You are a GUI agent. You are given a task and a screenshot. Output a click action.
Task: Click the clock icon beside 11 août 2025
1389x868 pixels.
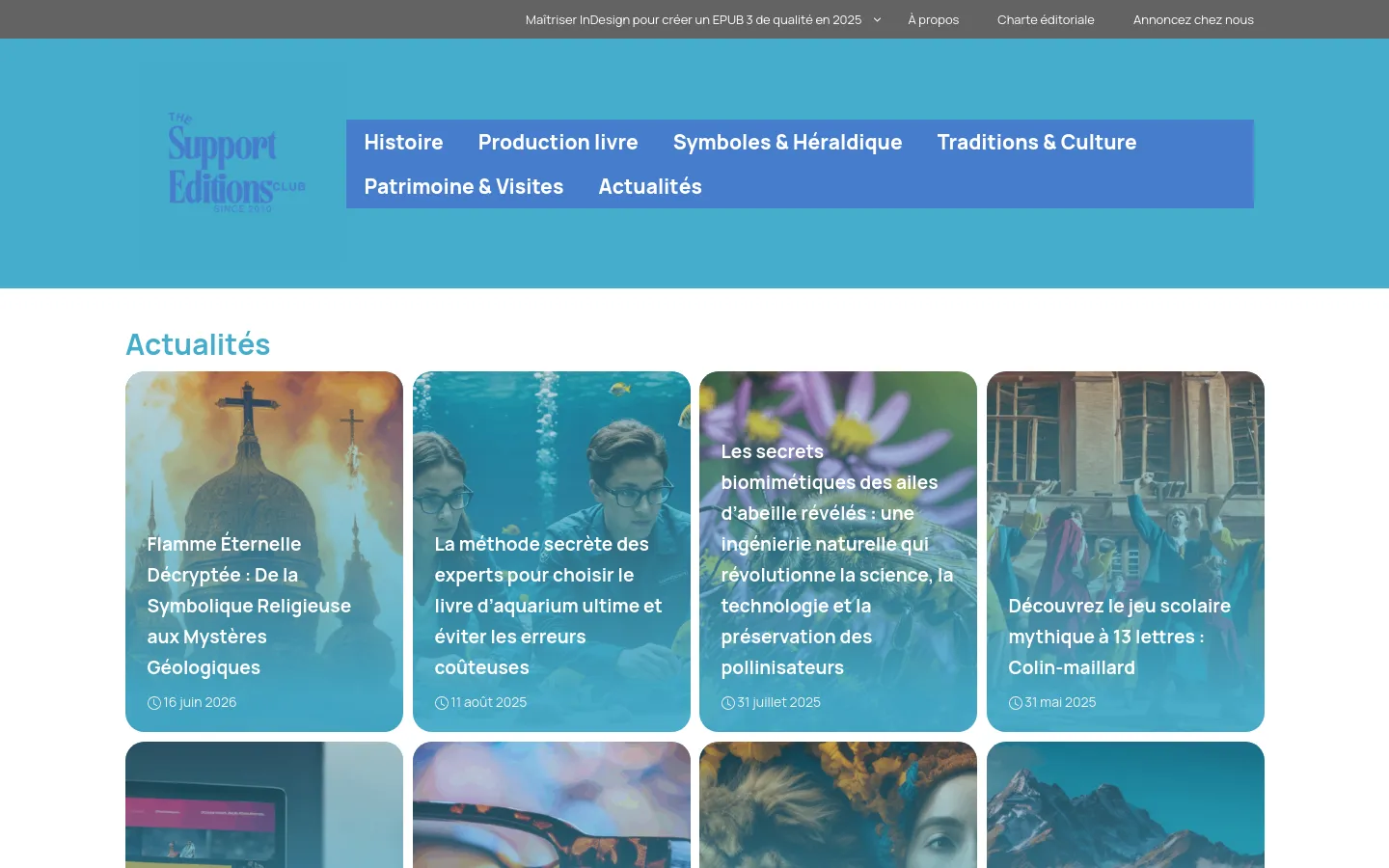click(442, 703)
